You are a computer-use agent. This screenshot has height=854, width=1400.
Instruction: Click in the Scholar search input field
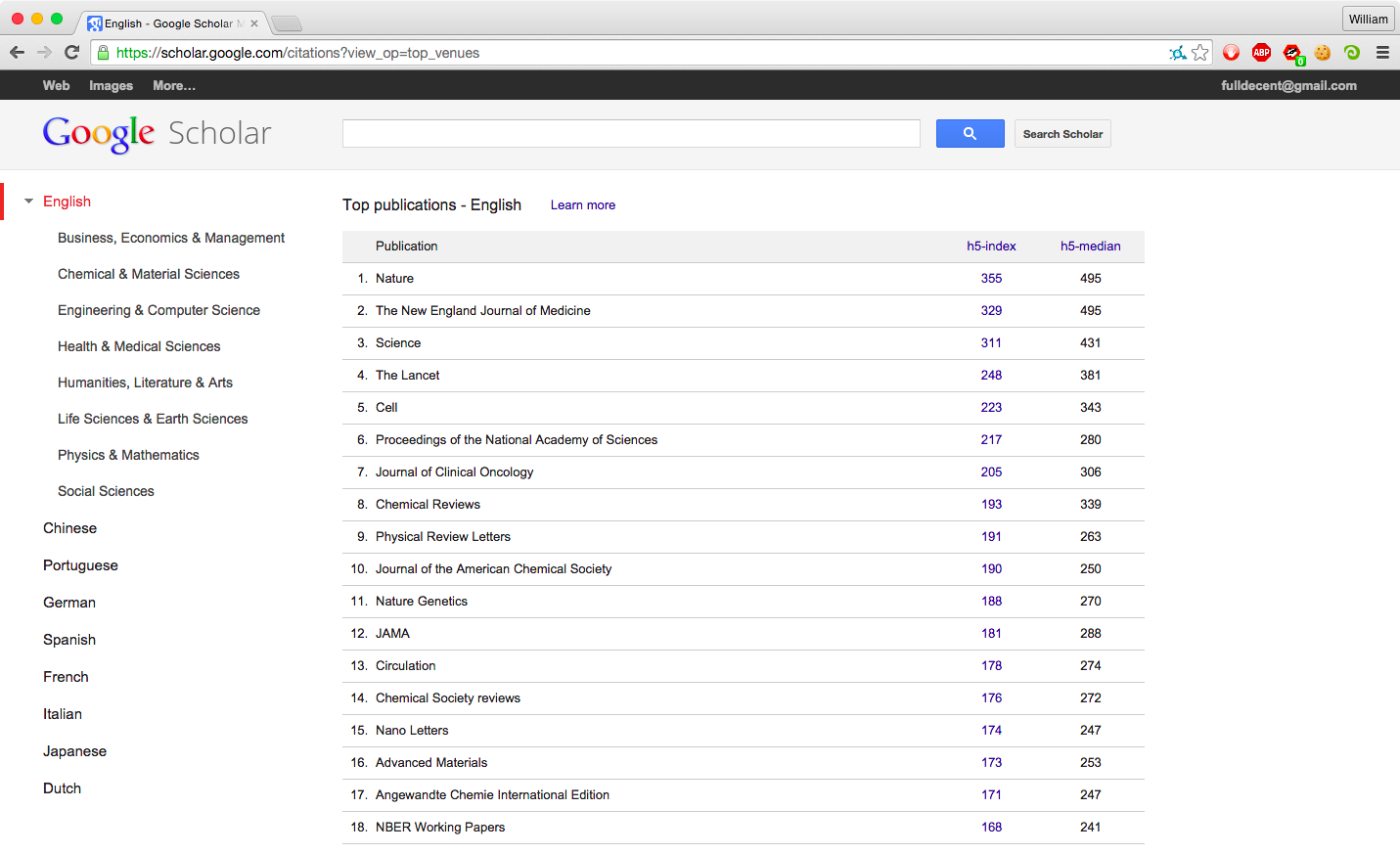pos(631,134)
